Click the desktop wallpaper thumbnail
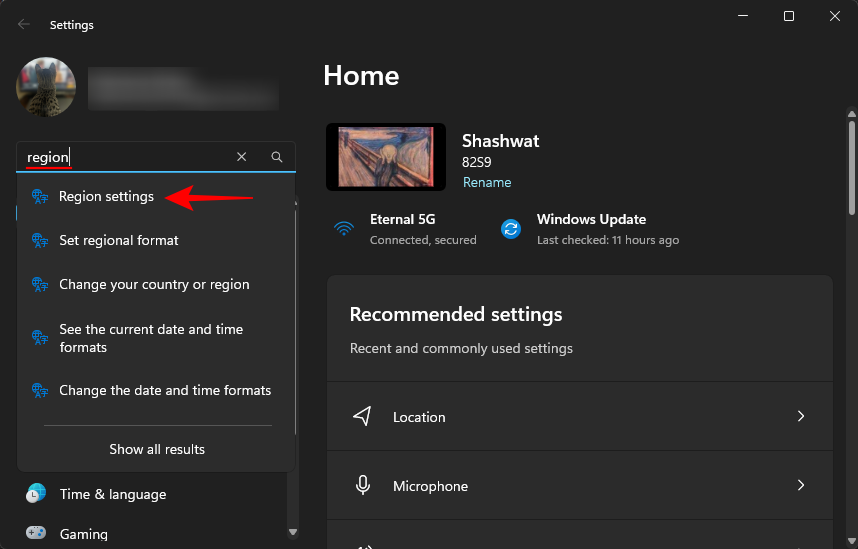Screen dimensions: 858x549 coord(385,157)
